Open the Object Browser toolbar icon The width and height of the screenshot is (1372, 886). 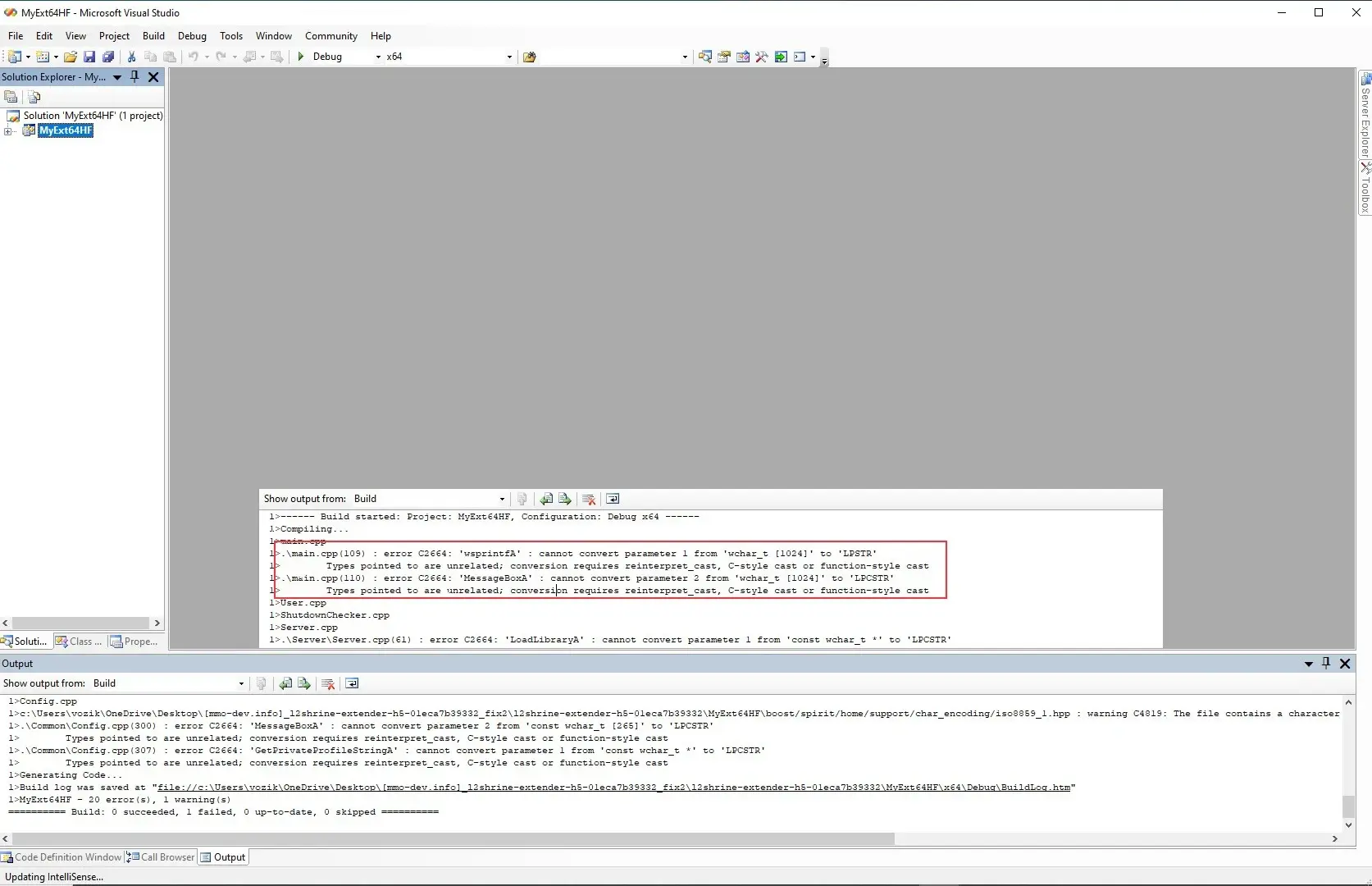[743, 57]
